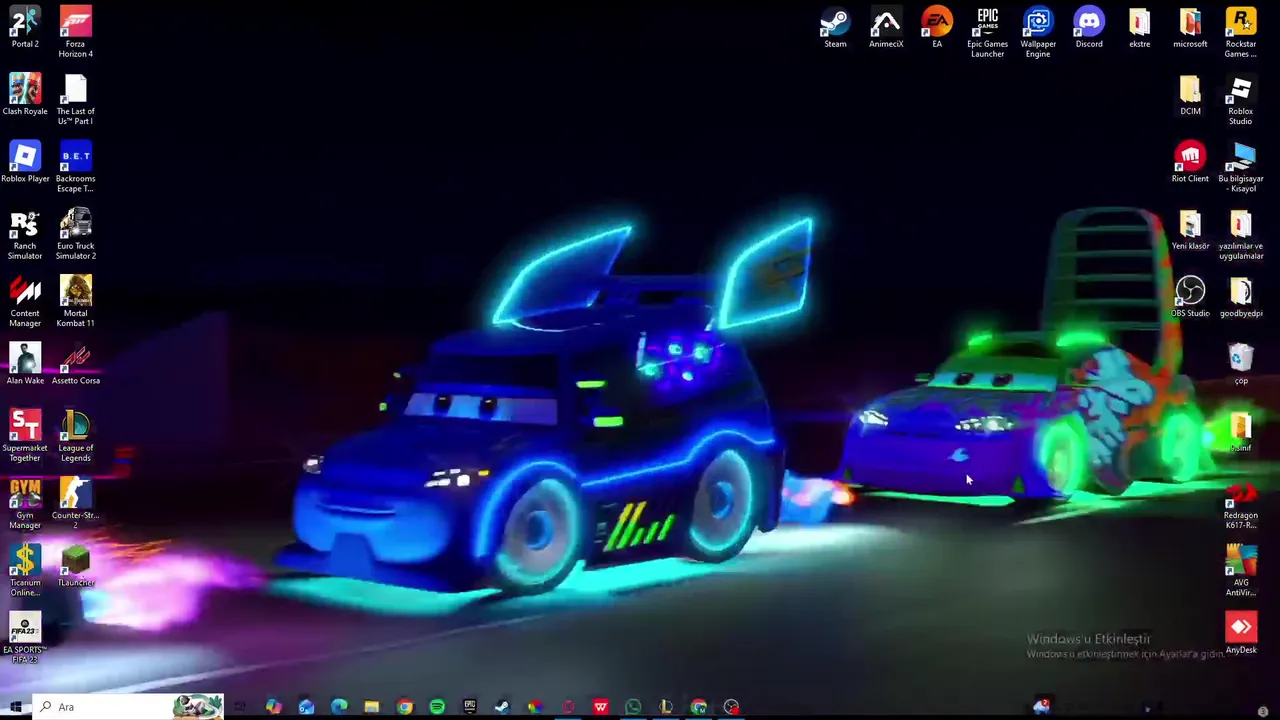Viewport: 1280px width, 720px height.
Task: Launch Google Chrome from the taskbar
Action: [x=404, y=707]
